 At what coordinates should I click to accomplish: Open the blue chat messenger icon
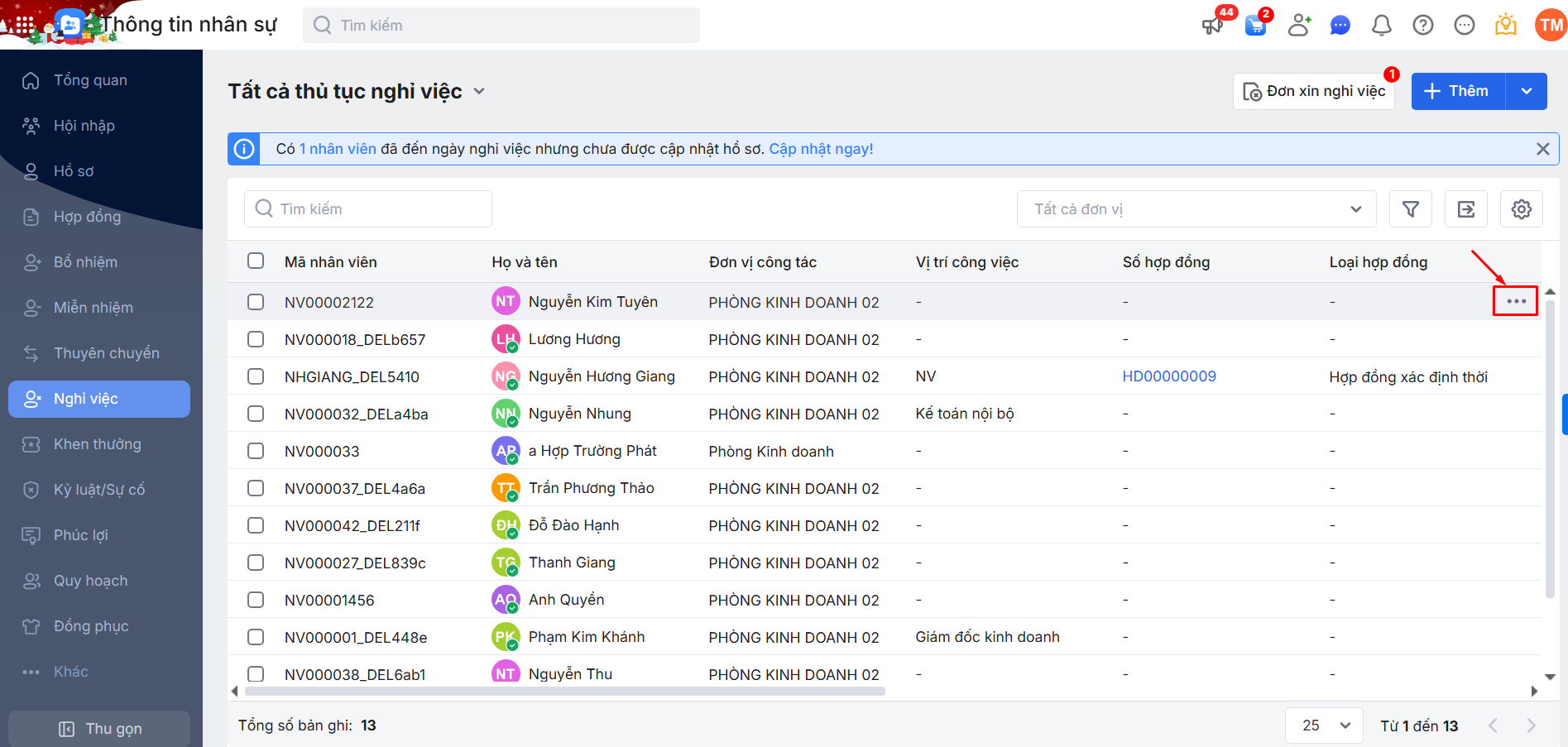1340,26
